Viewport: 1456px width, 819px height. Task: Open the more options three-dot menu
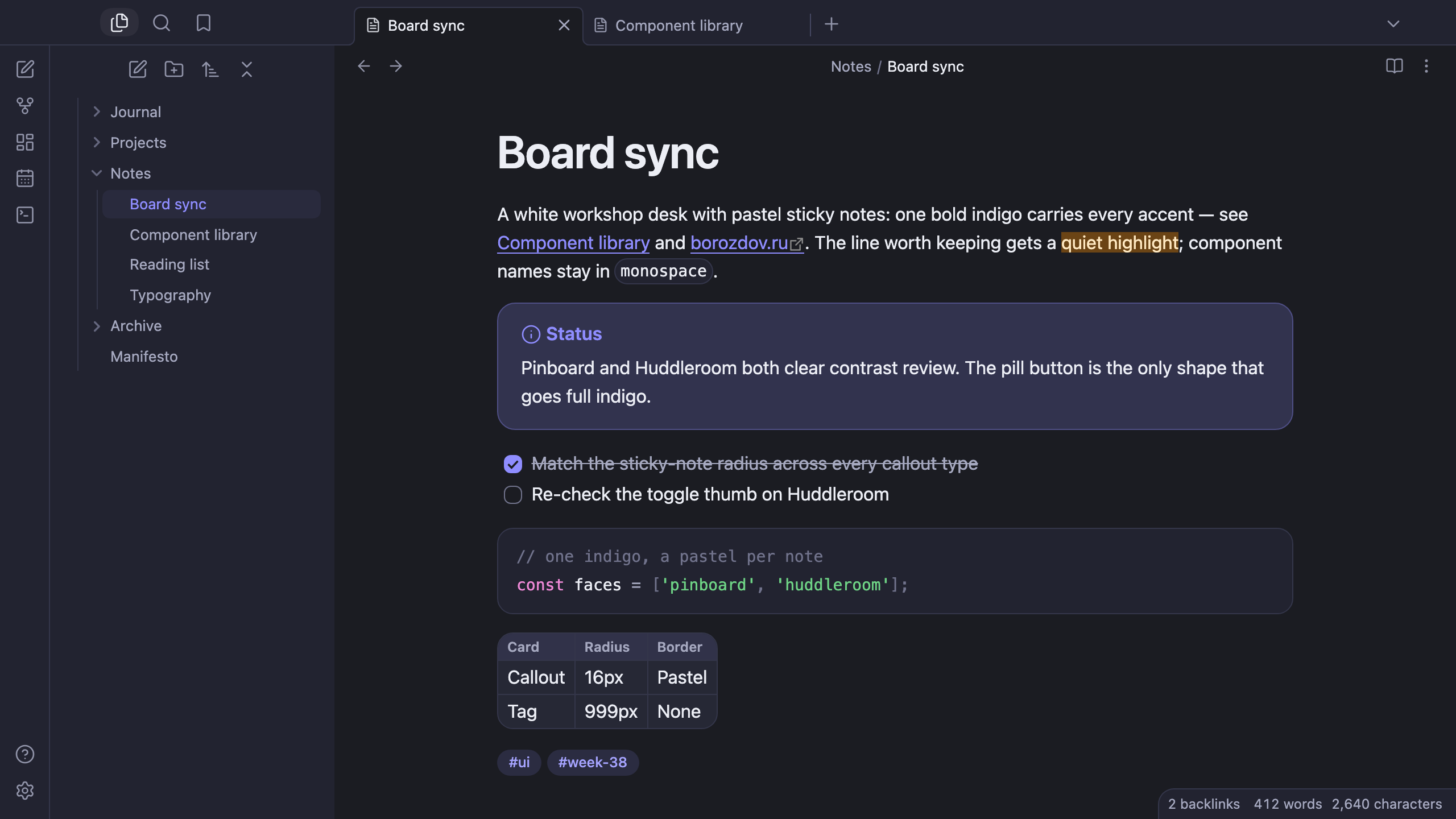click(1426, 66)
